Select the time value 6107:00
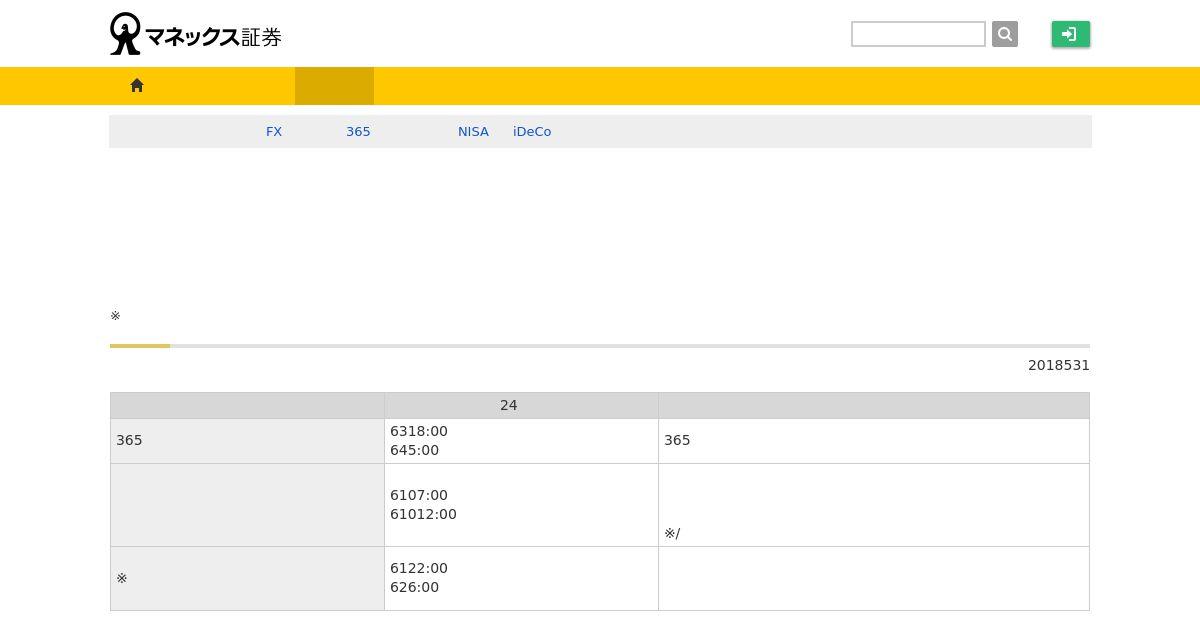1200x630 pixels. point(419,495)
